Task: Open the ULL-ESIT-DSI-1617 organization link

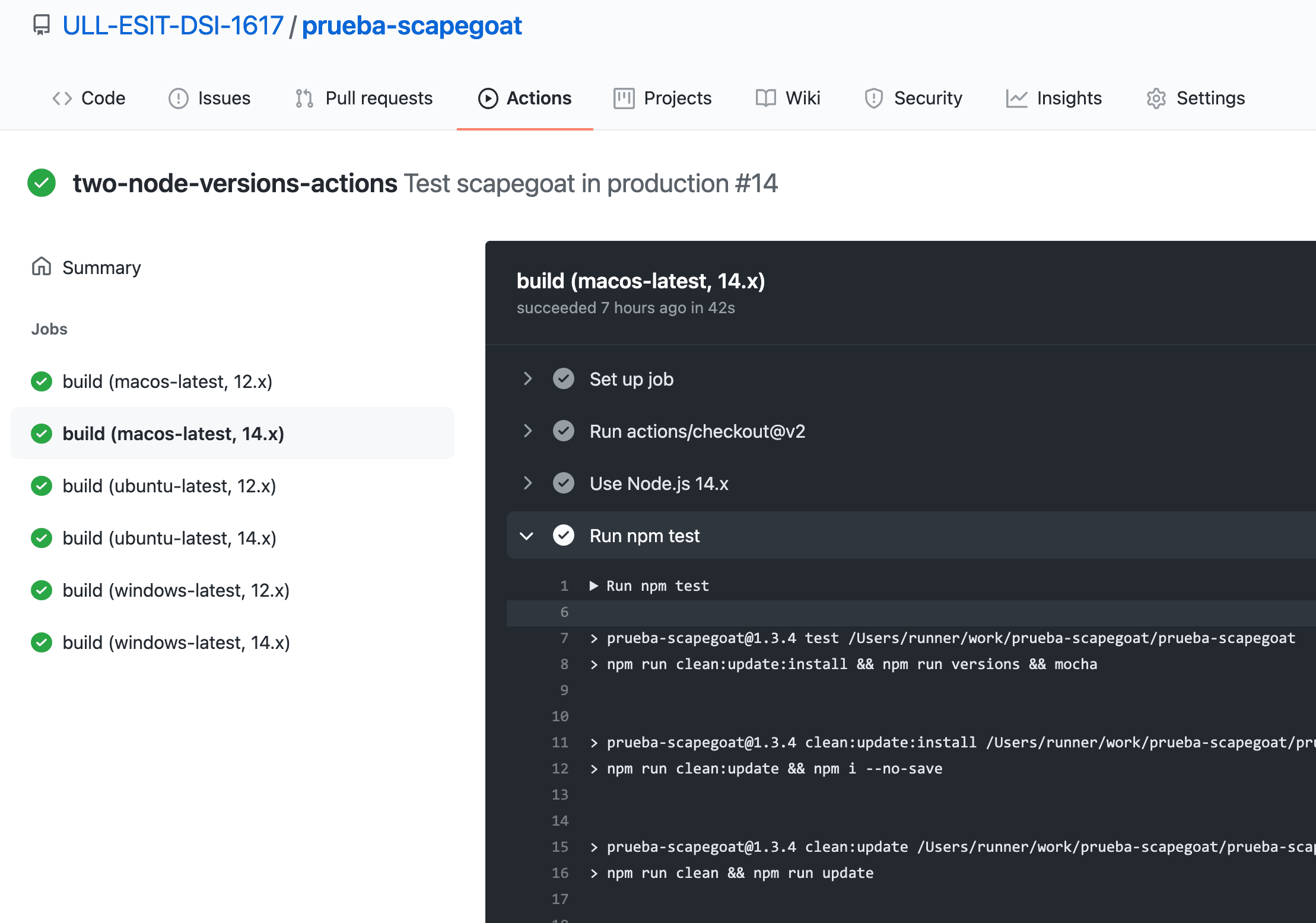Action: (x=173, y=26)
